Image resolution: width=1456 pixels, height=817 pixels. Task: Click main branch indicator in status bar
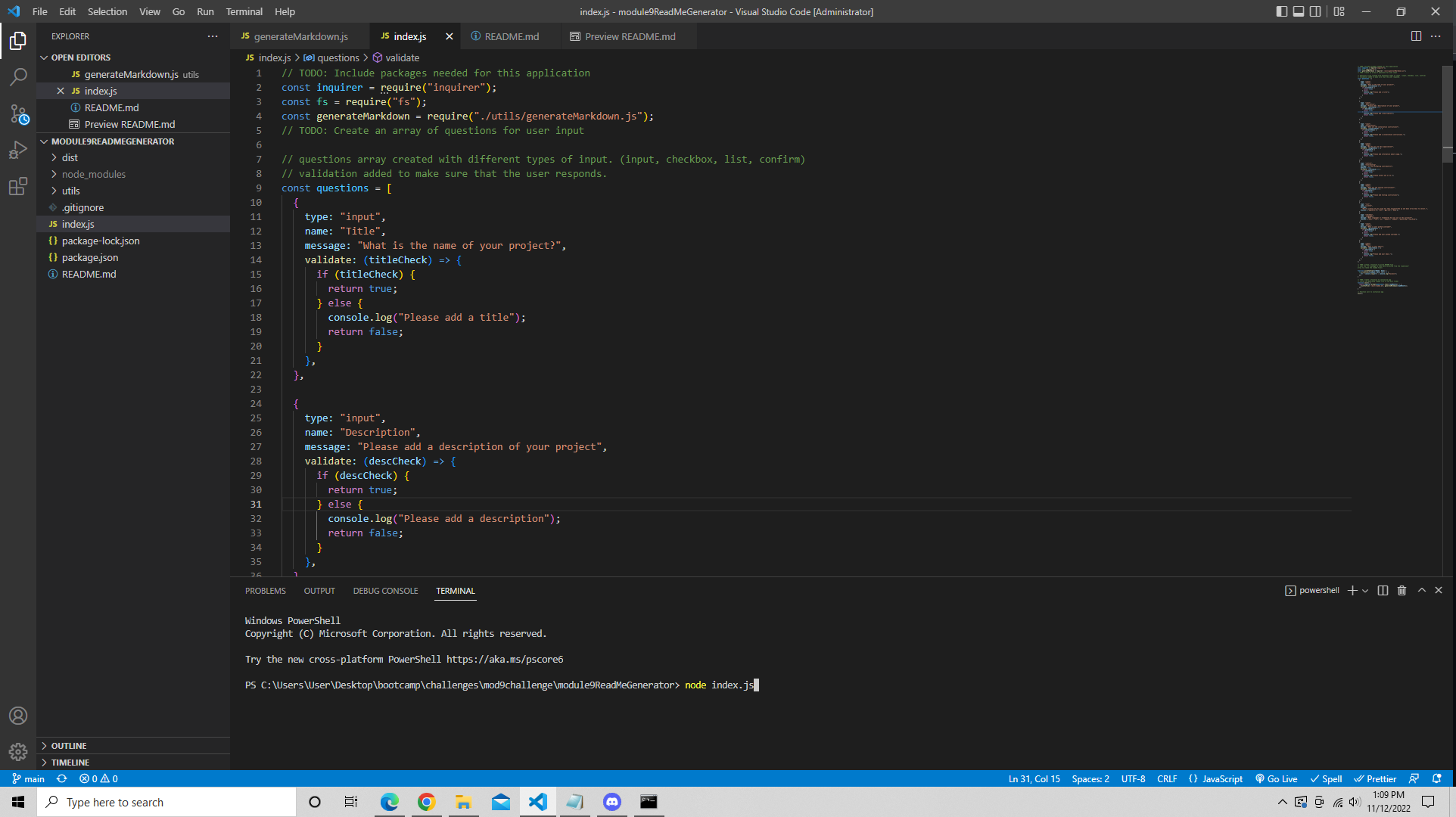28,778
